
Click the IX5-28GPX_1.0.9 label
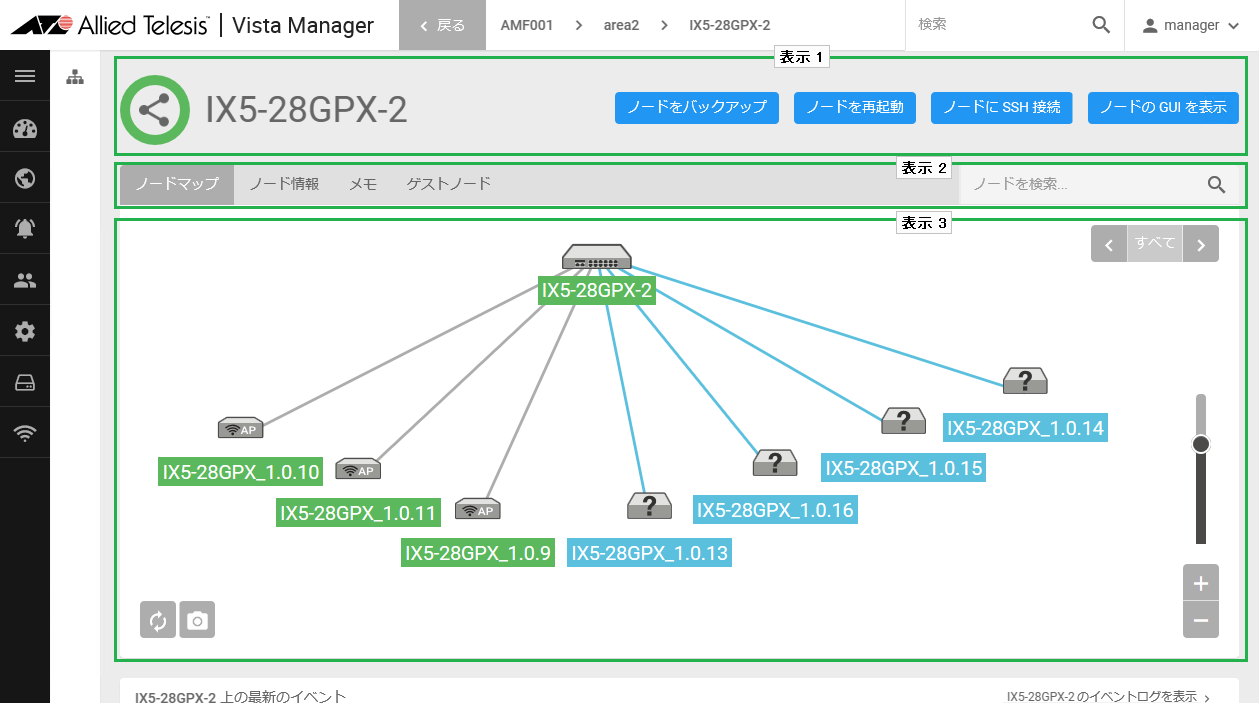478,553
